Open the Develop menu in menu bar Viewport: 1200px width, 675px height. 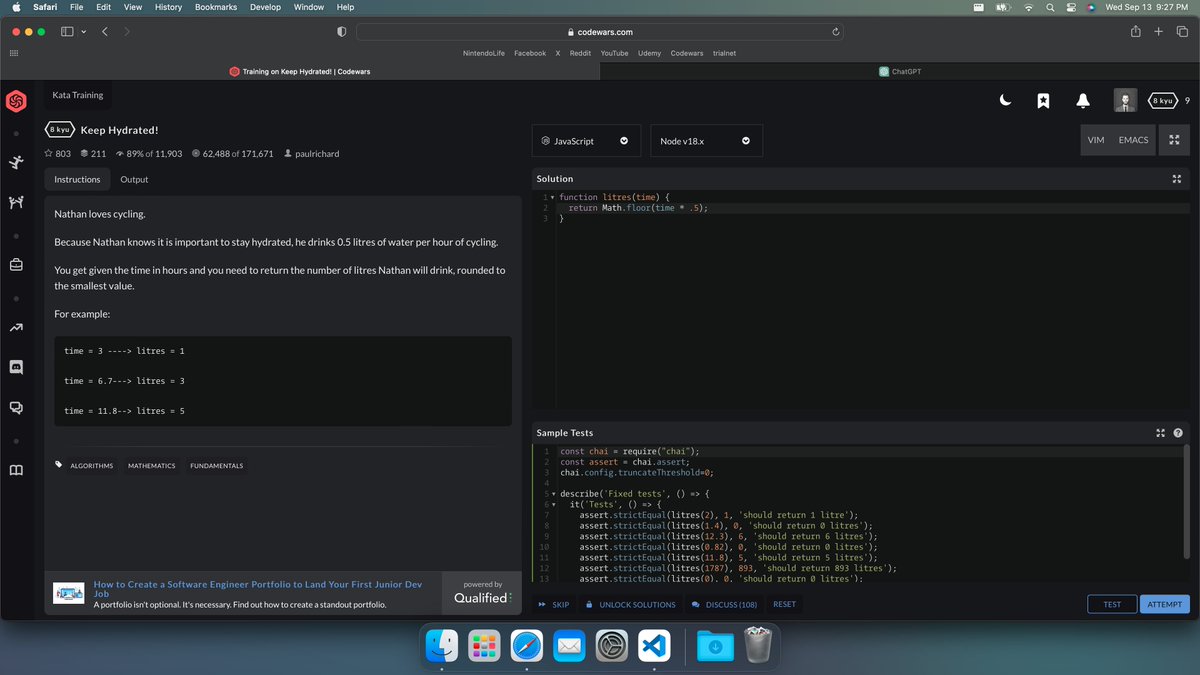(265, 7)
